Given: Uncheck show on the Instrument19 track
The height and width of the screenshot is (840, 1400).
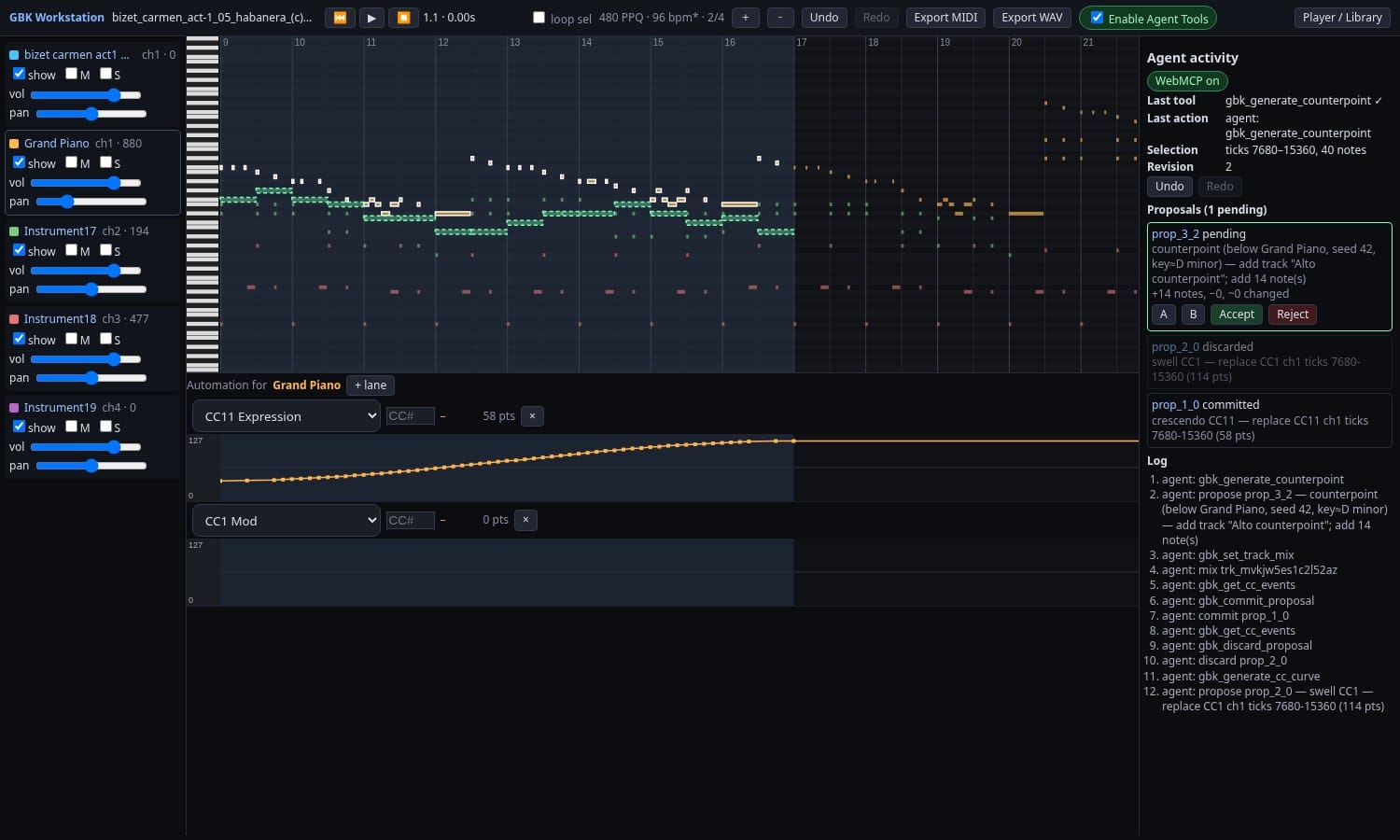Looking at the screenshot, I should [19, 427].
